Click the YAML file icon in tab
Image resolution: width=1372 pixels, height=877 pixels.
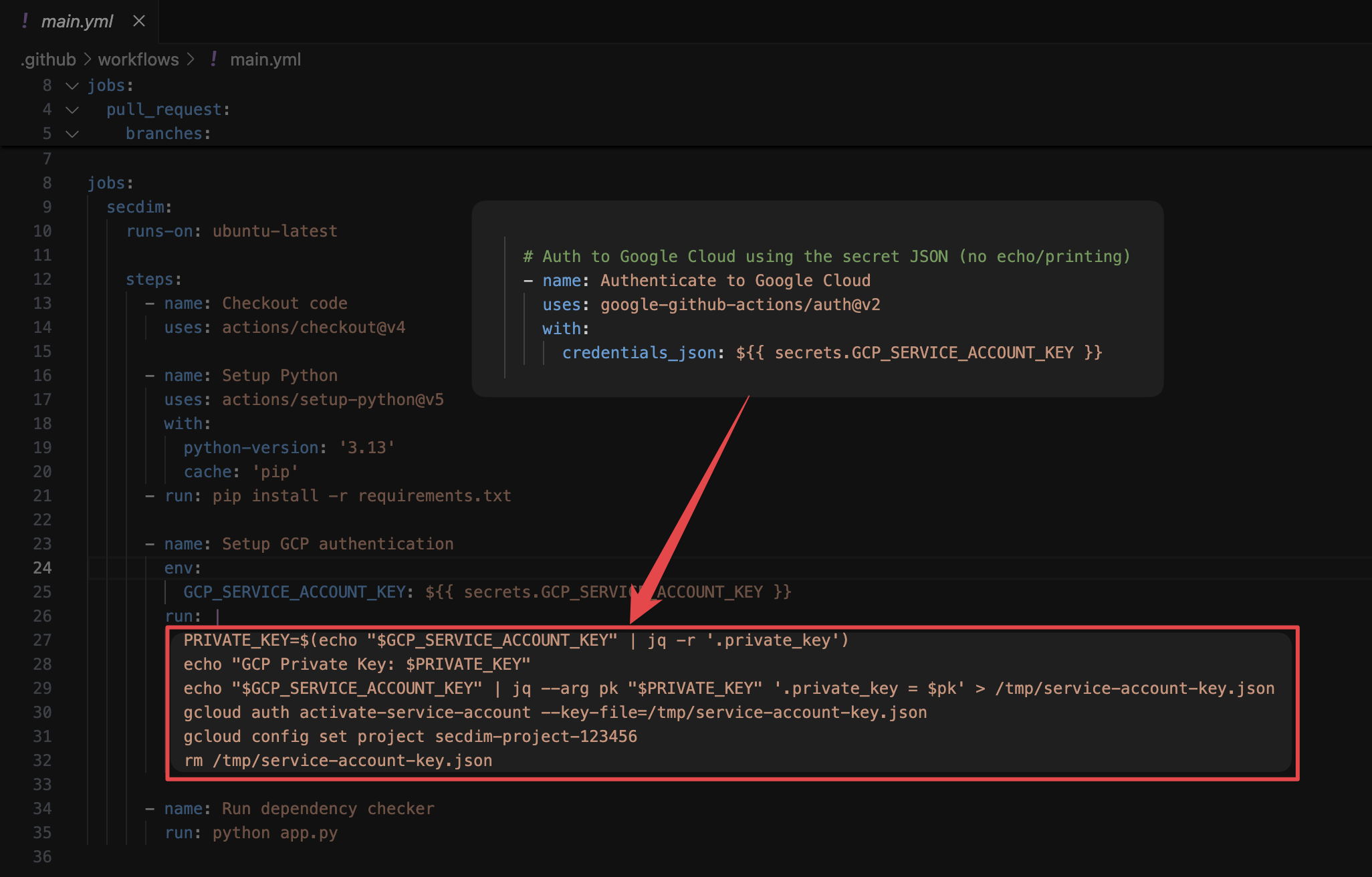pos(25,21)
